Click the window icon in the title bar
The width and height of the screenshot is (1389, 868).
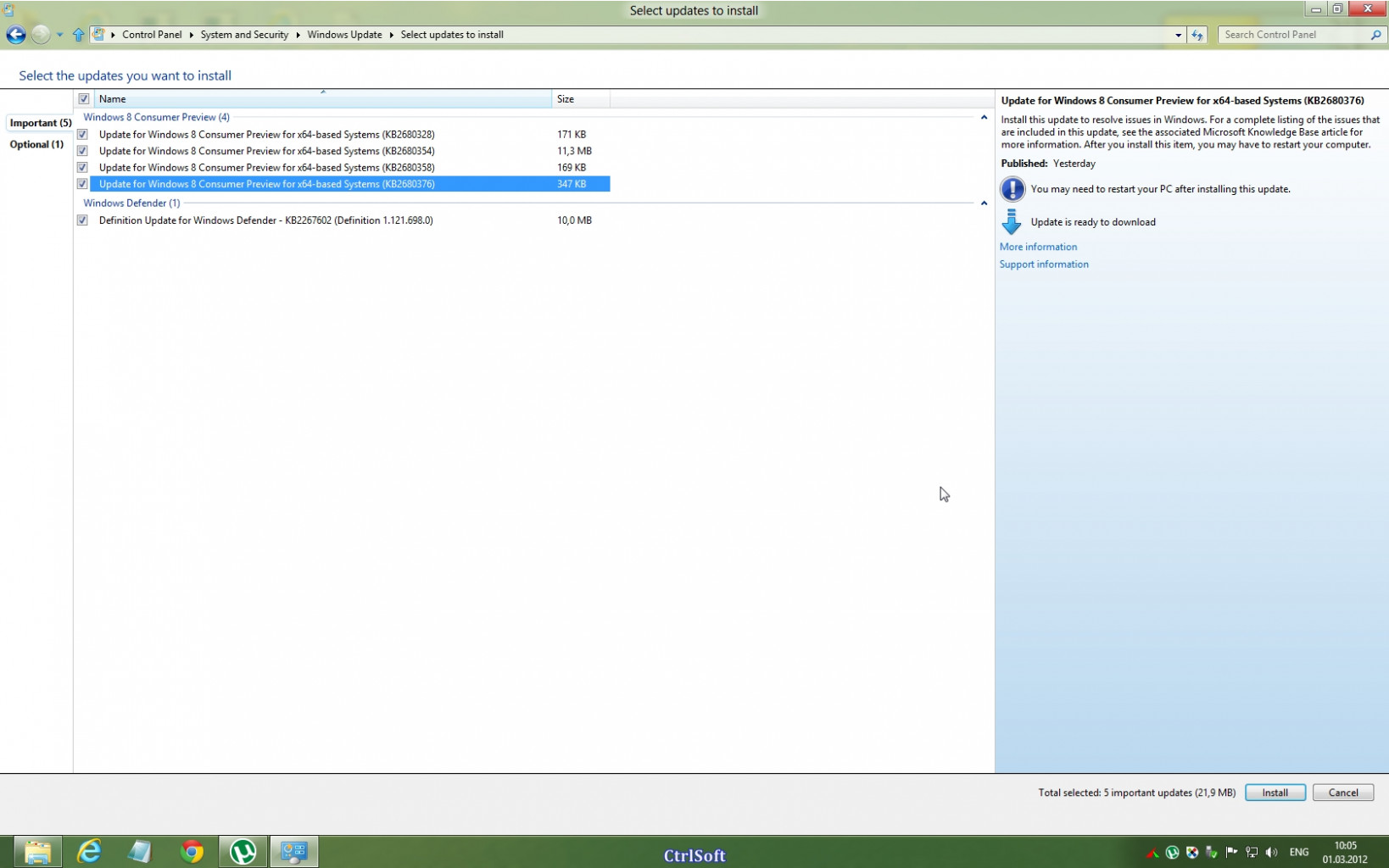click(x=8, y=10)
